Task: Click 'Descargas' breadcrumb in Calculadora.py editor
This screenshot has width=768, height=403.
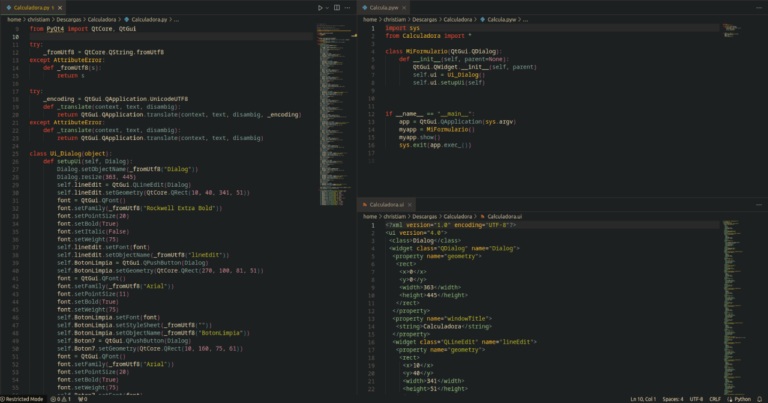Action: coord(69,20)
